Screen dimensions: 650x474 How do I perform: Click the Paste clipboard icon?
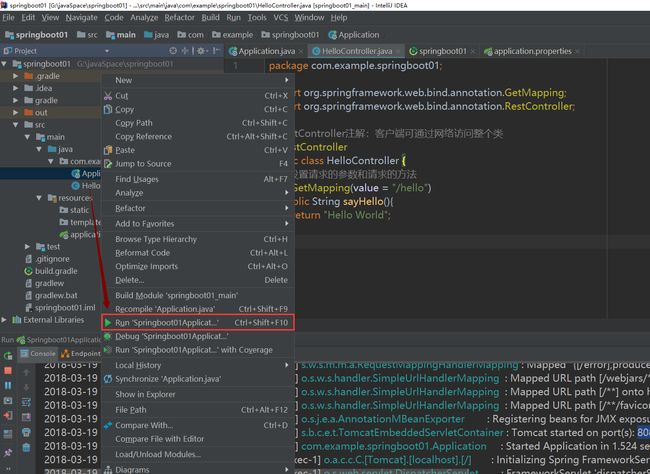108,150
